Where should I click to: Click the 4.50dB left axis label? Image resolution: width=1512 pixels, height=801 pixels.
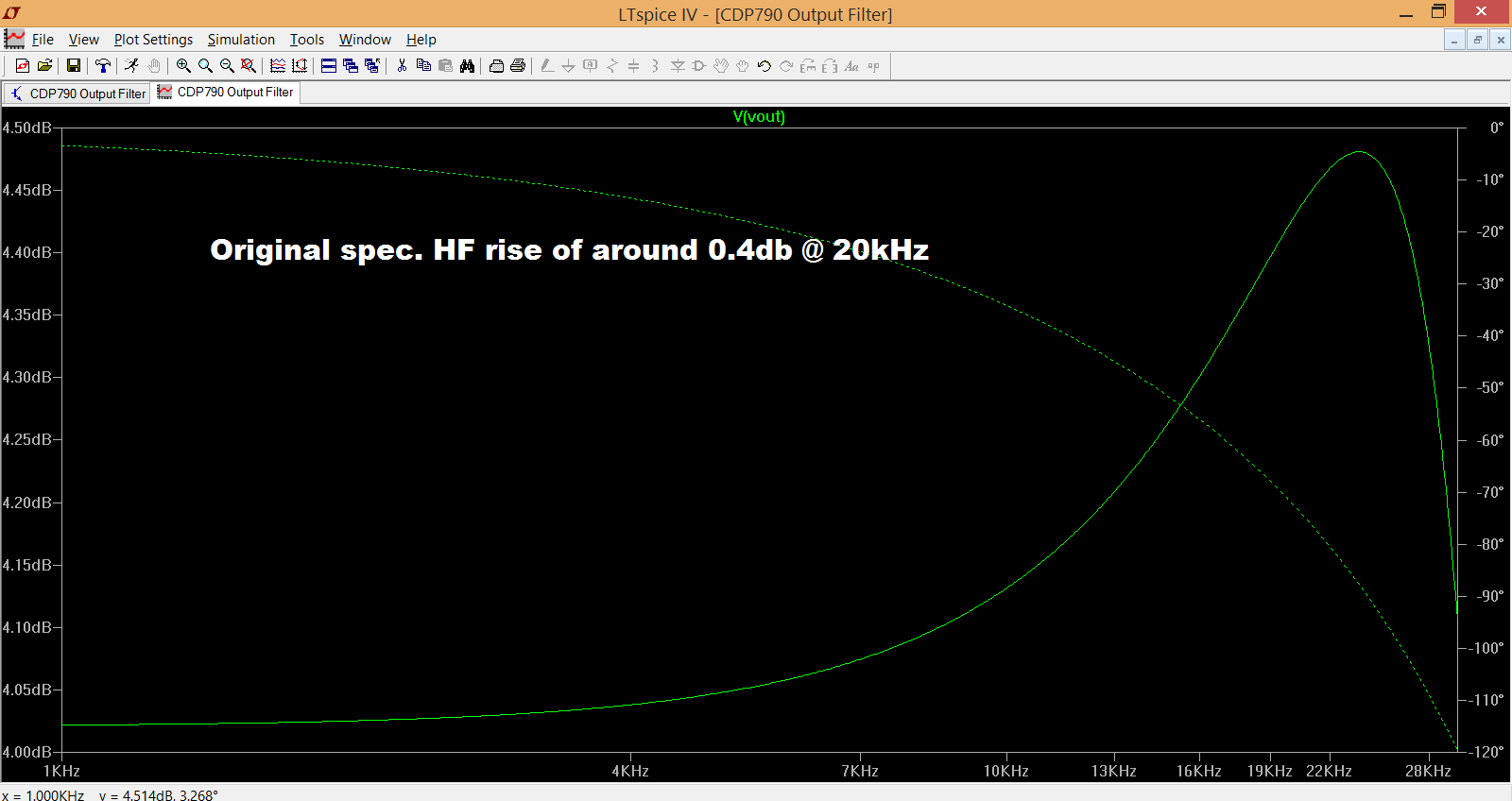26,128
